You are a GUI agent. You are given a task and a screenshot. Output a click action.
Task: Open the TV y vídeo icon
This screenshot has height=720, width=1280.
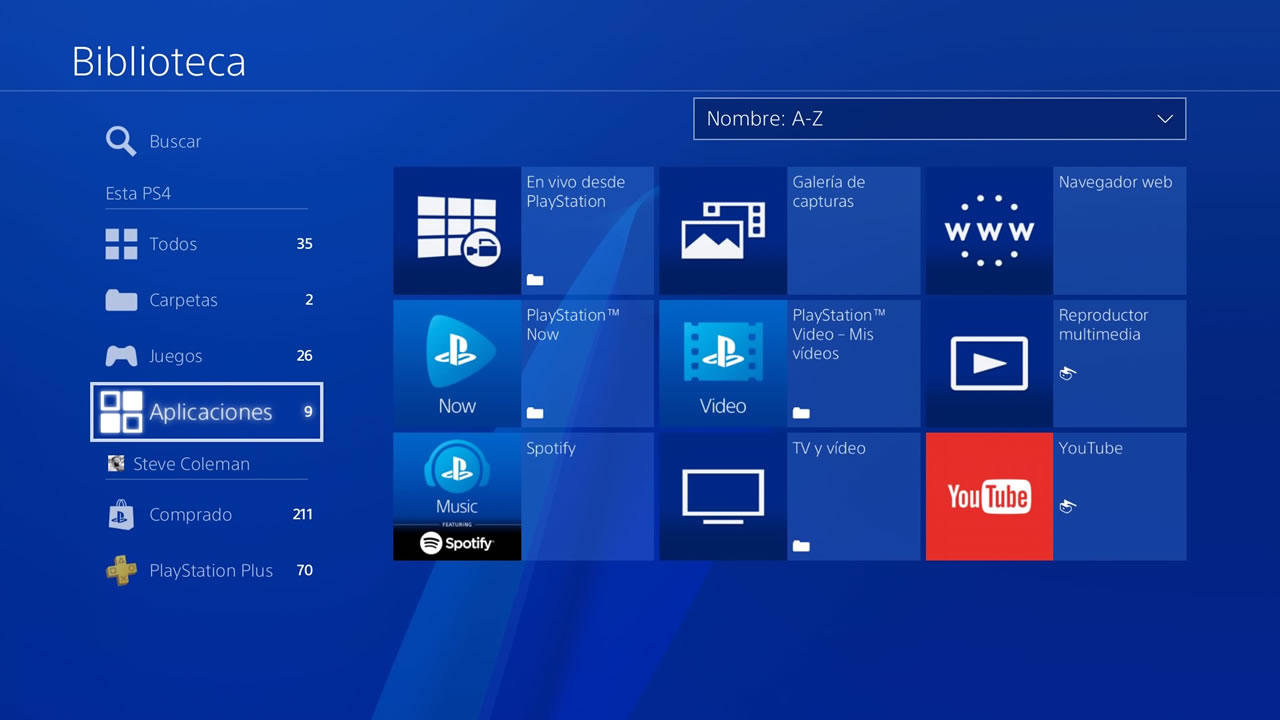tap(723, 496)
